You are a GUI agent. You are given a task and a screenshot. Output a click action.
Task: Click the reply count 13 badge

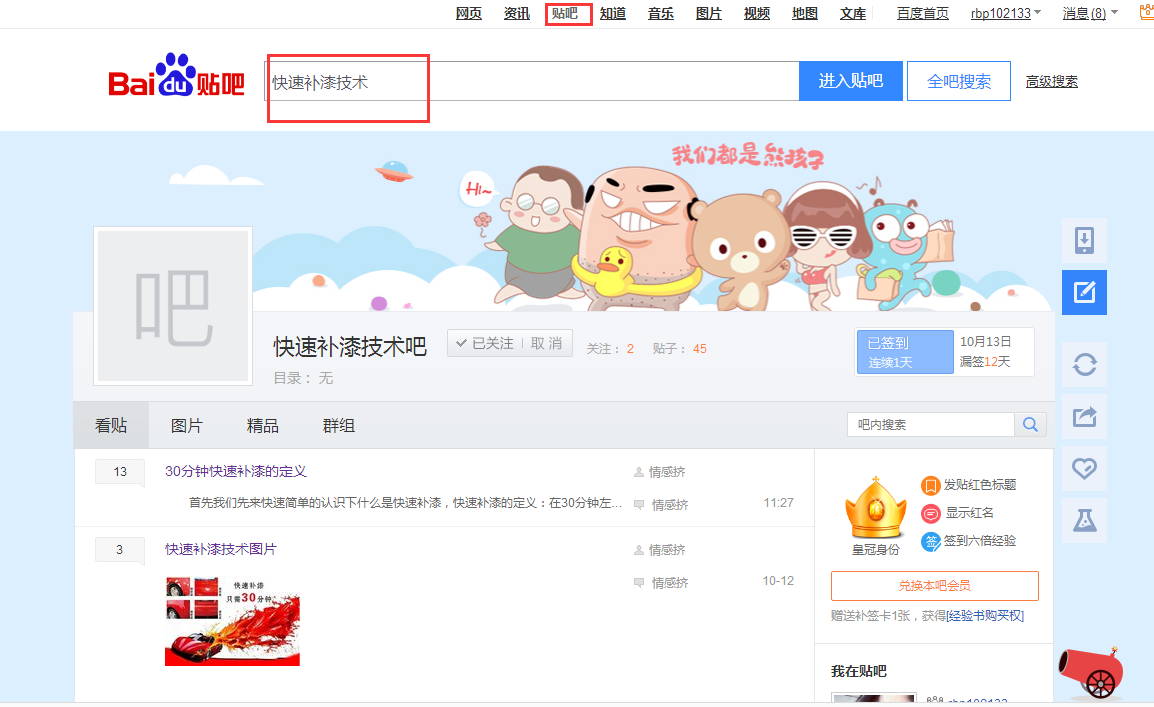click(x=120, y=472)
